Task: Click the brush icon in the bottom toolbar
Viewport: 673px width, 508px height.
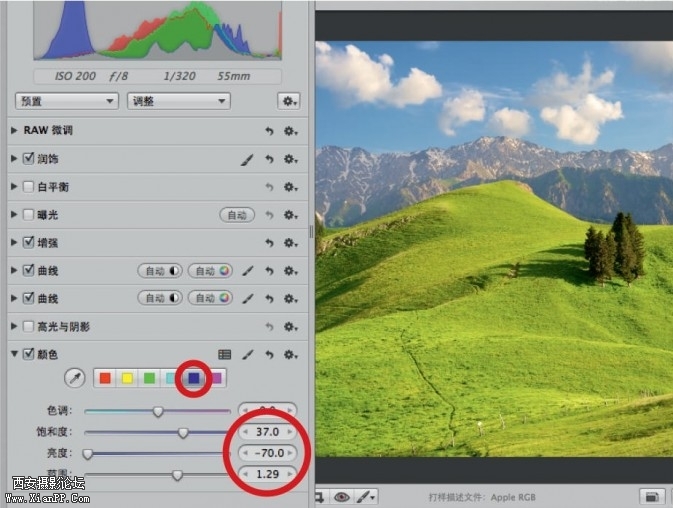Action: tap(365, 496)
